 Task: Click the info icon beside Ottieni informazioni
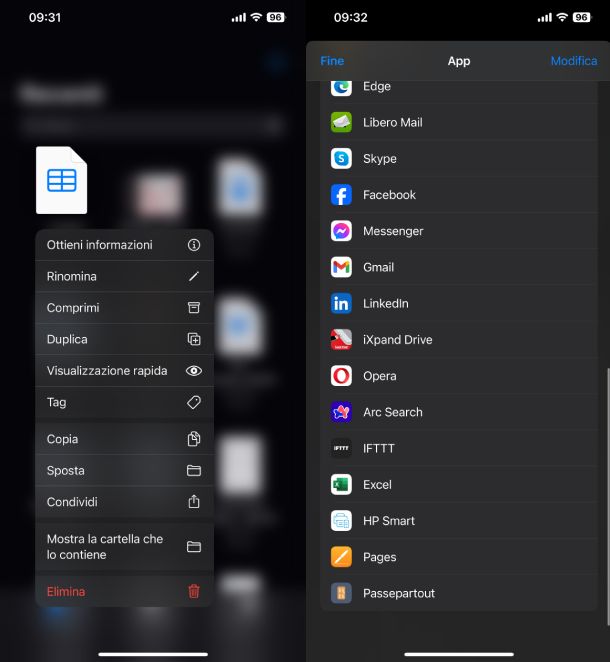pos(194,245)
